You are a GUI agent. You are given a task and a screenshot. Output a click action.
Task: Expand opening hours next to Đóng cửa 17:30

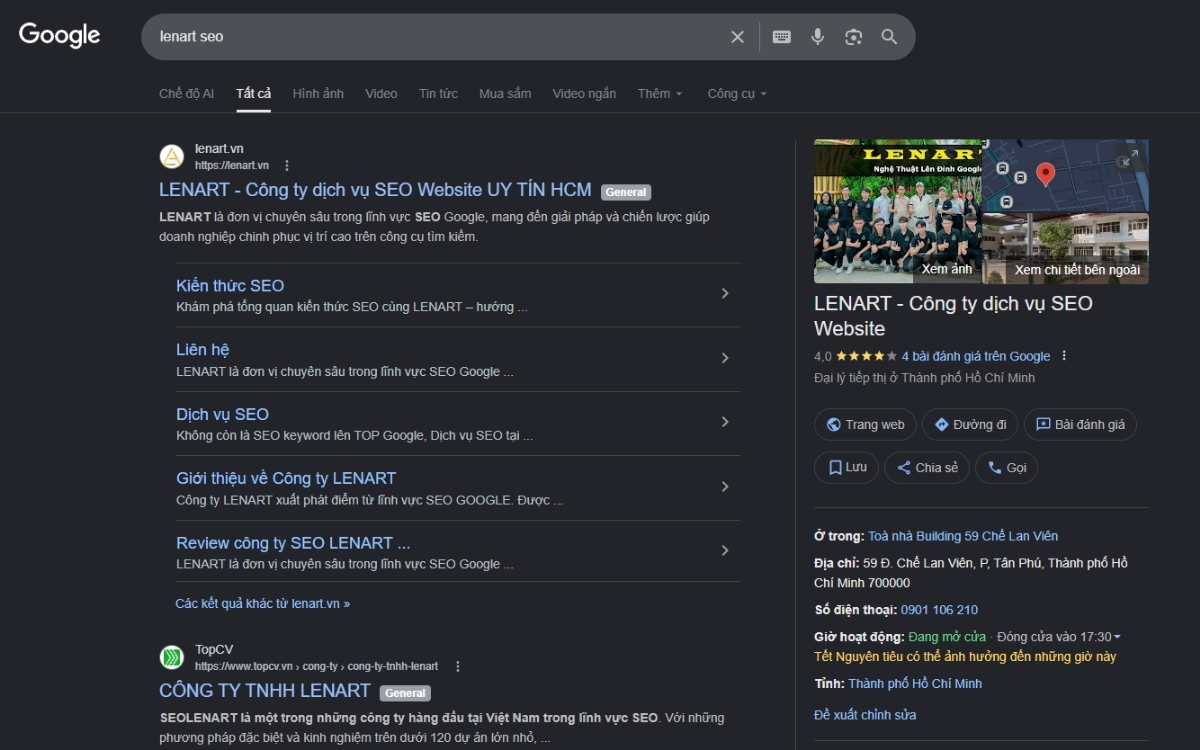click(x=1117, y=637)
